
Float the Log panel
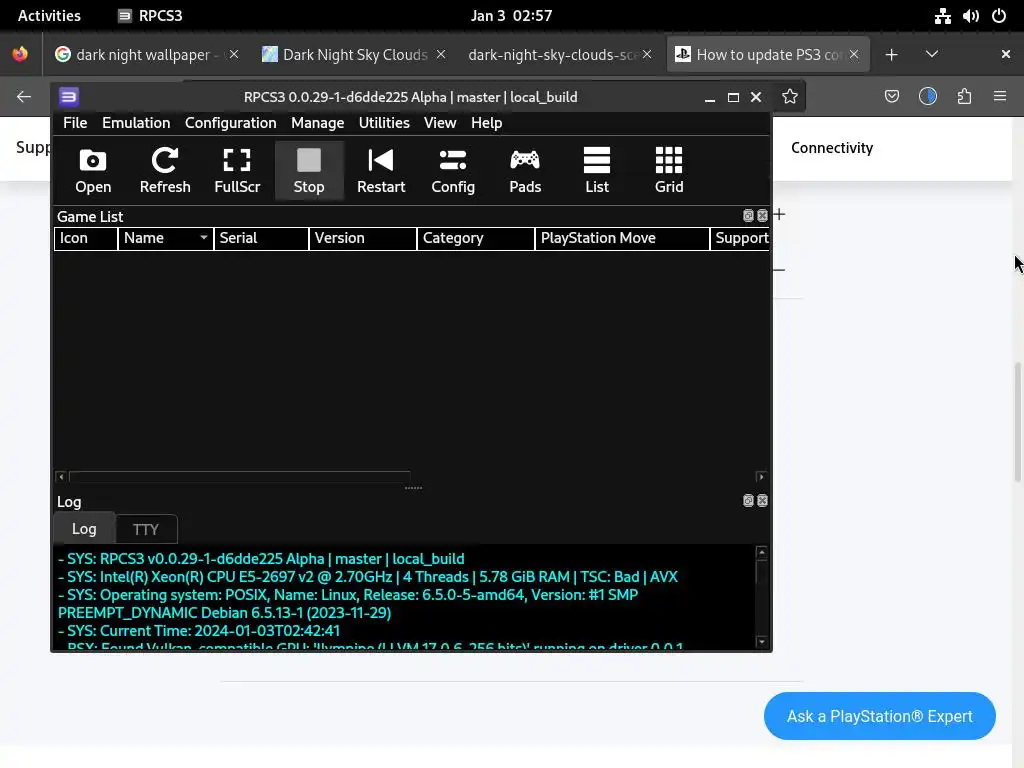748,500
